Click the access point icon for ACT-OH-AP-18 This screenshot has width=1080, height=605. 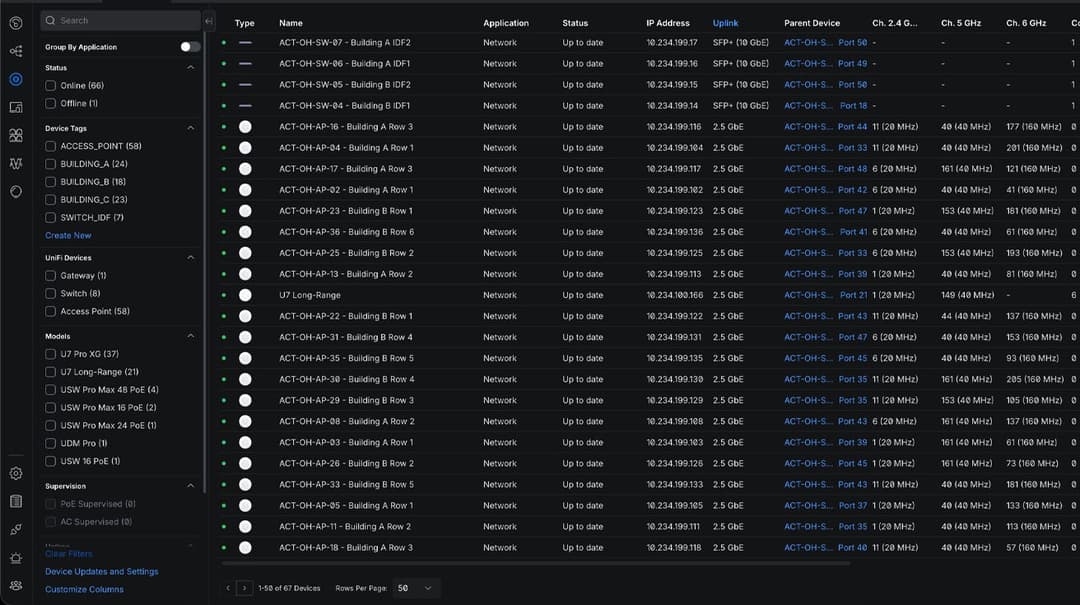coord(245,548)
